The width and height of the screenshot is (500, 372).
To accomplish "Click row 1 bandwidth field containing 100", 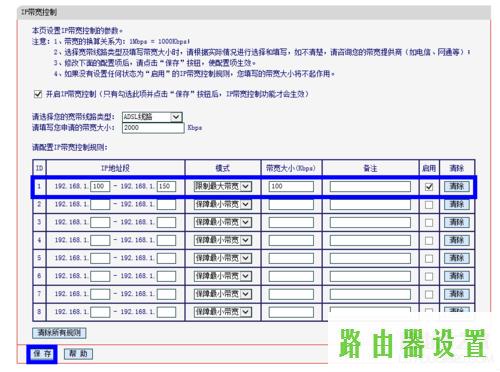I will pos(291,186).
